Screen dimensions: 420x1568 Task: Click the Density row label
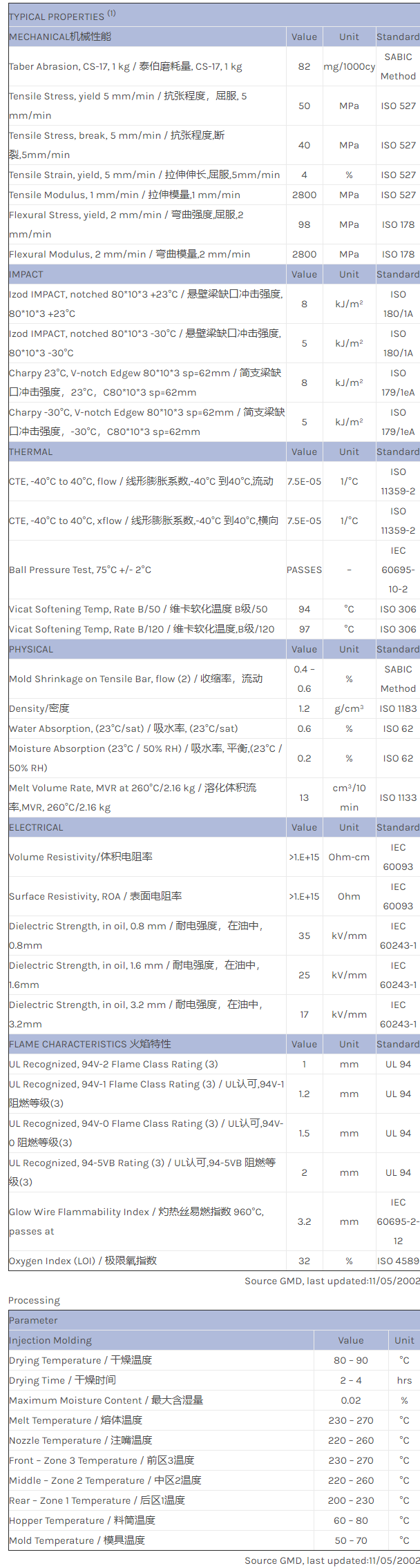39,708
